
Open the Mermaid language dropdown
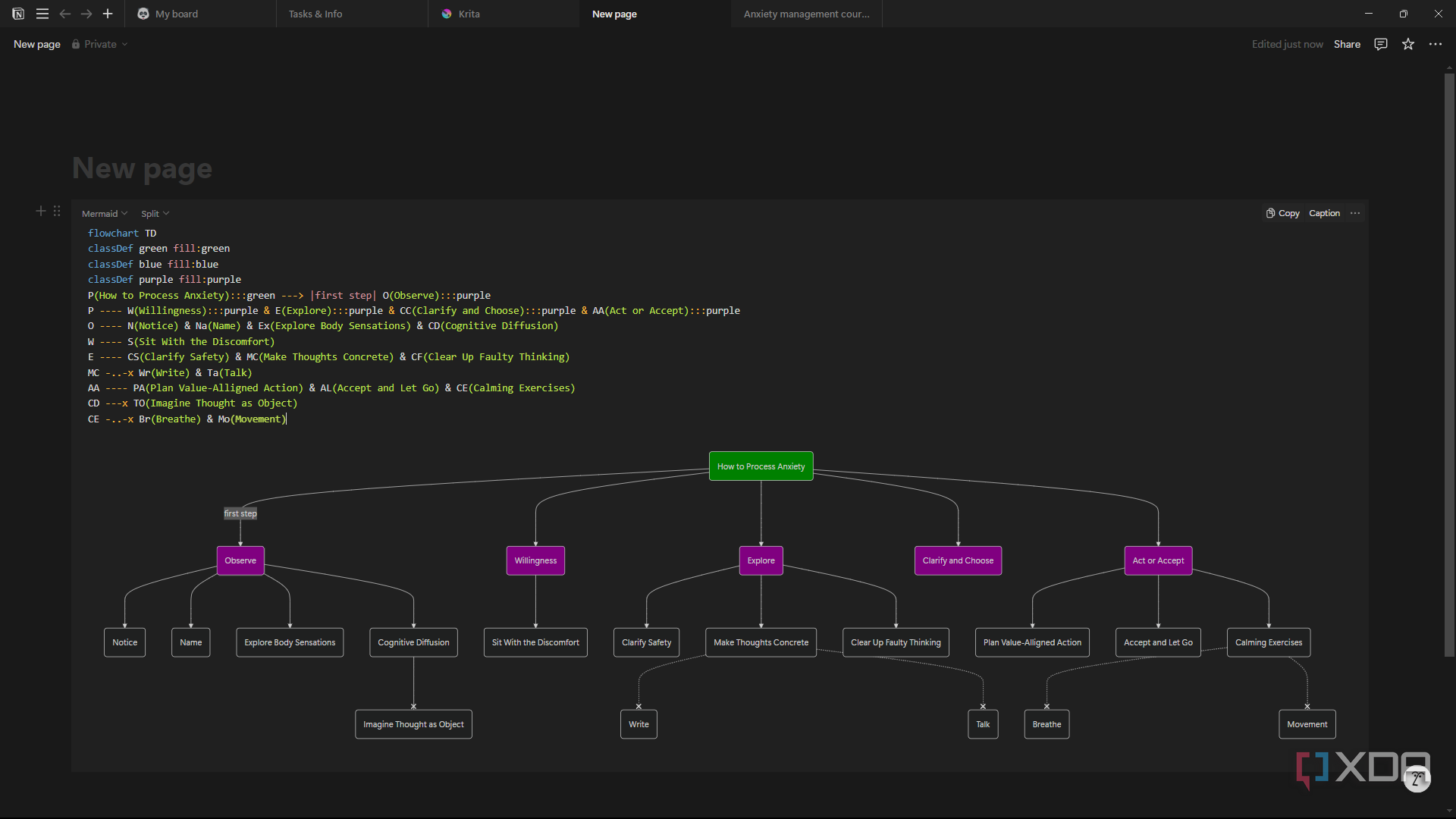coord(105,214)
